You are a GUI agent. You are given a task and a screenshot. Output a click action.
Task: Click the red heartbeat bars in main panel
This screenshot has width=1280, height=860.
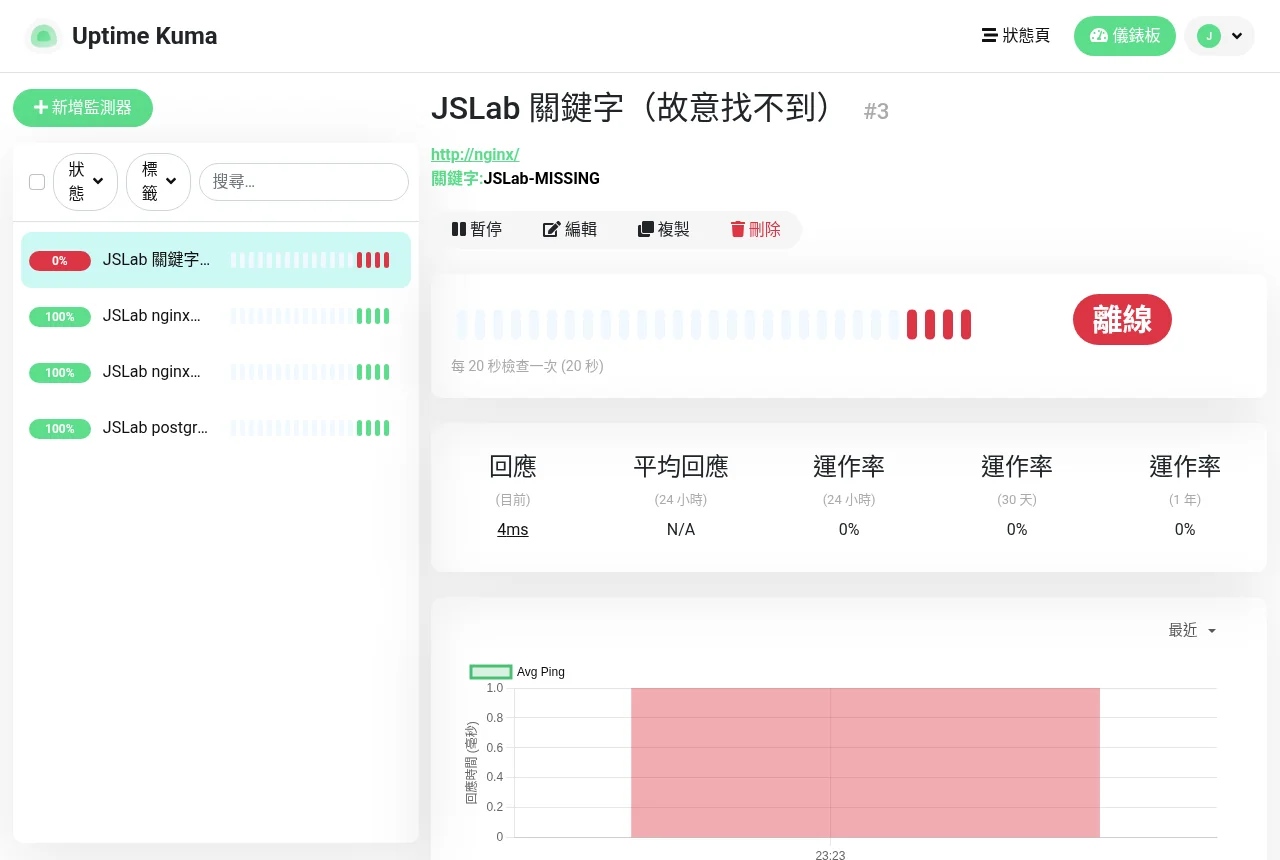pos(939,325)
